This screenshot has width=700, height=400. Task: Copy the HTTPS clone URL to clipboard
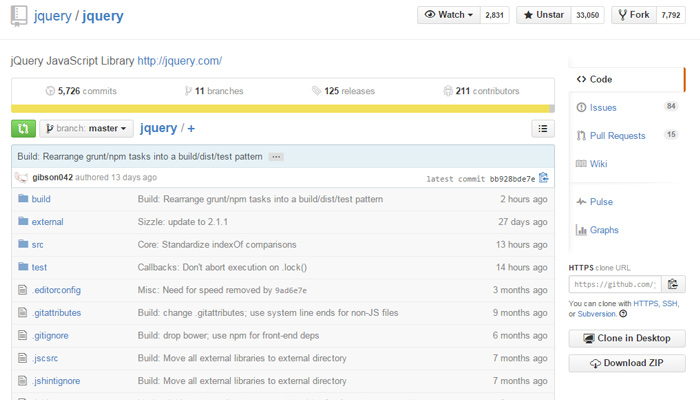pyautogui.click(x=673, y=284)
